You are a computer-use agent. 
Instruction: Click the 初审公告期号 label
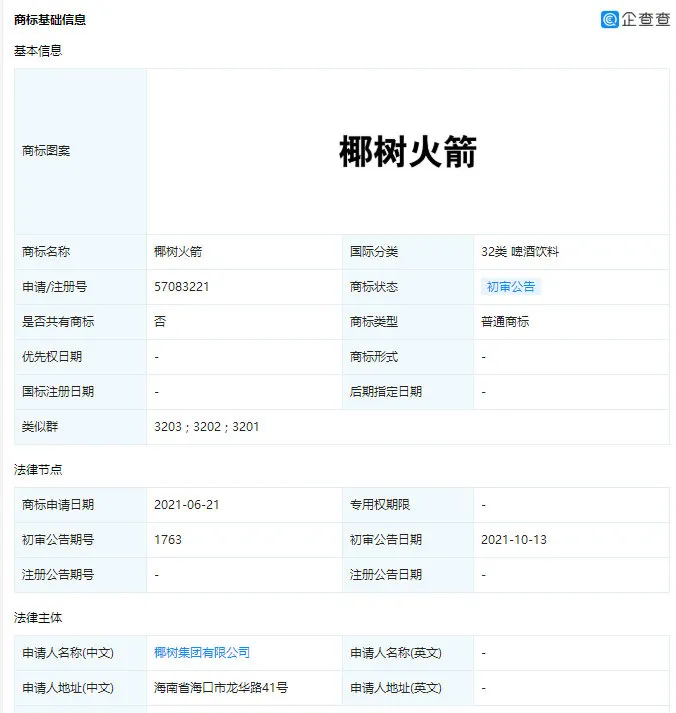pyautogui.click(x=58, y=540)
